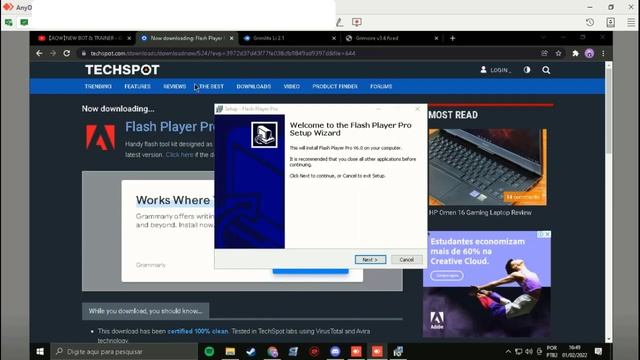
Task: Close the Grimoire LI 2.1 tab
Action: 334,38
